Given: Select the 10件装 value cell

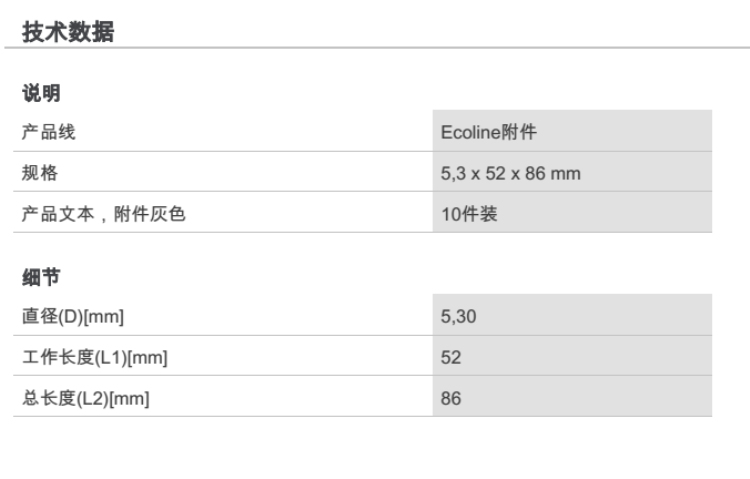Looking at the screenshot, I should click(469, 213).
